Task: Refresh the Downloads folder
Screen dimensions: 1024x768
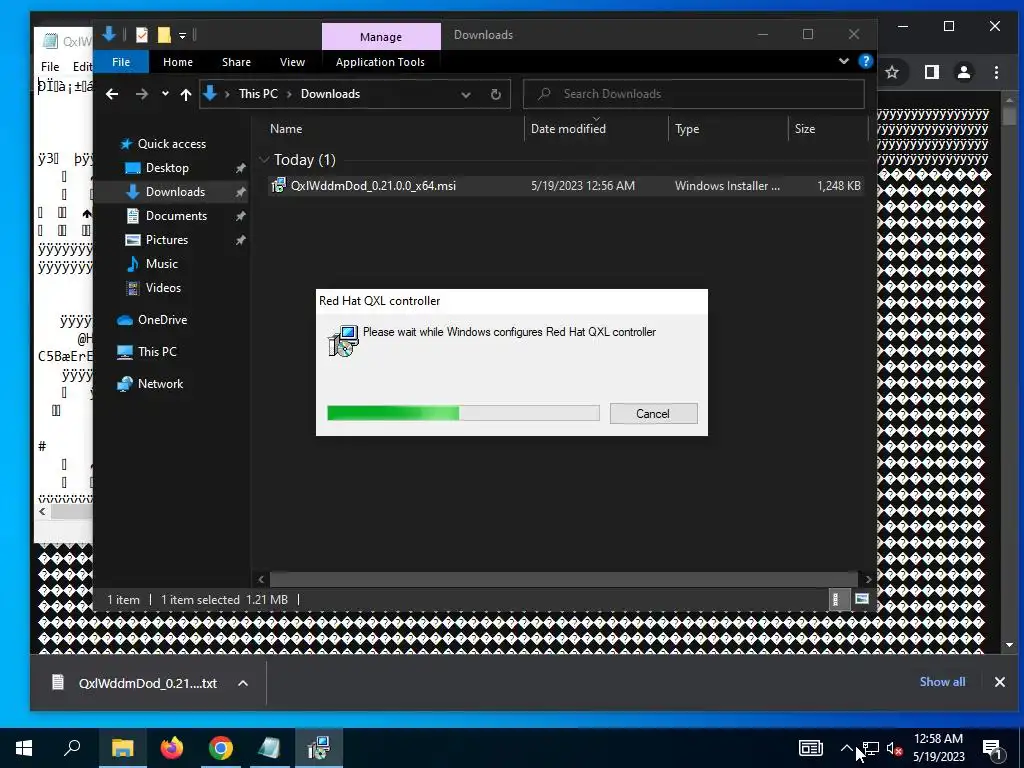Action: pyautogui.click(x=496, y=94)
